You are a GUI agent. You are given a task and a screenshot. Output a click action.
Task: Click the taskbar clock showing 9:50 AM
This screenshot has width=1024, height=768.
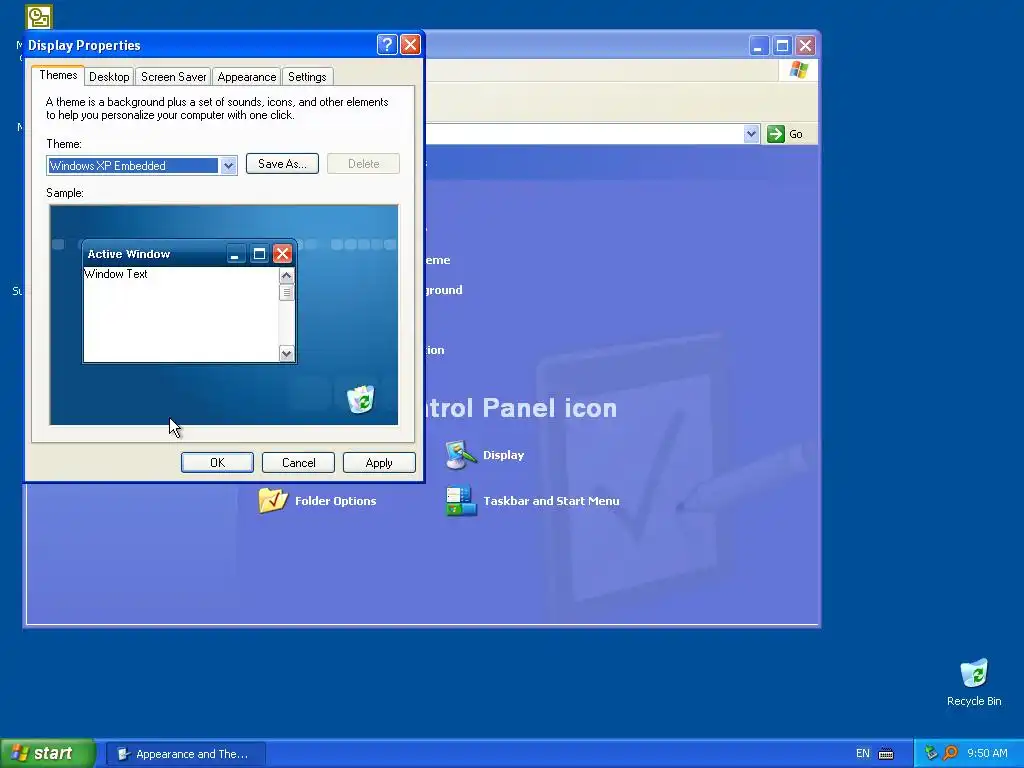(x=987, y=754)
